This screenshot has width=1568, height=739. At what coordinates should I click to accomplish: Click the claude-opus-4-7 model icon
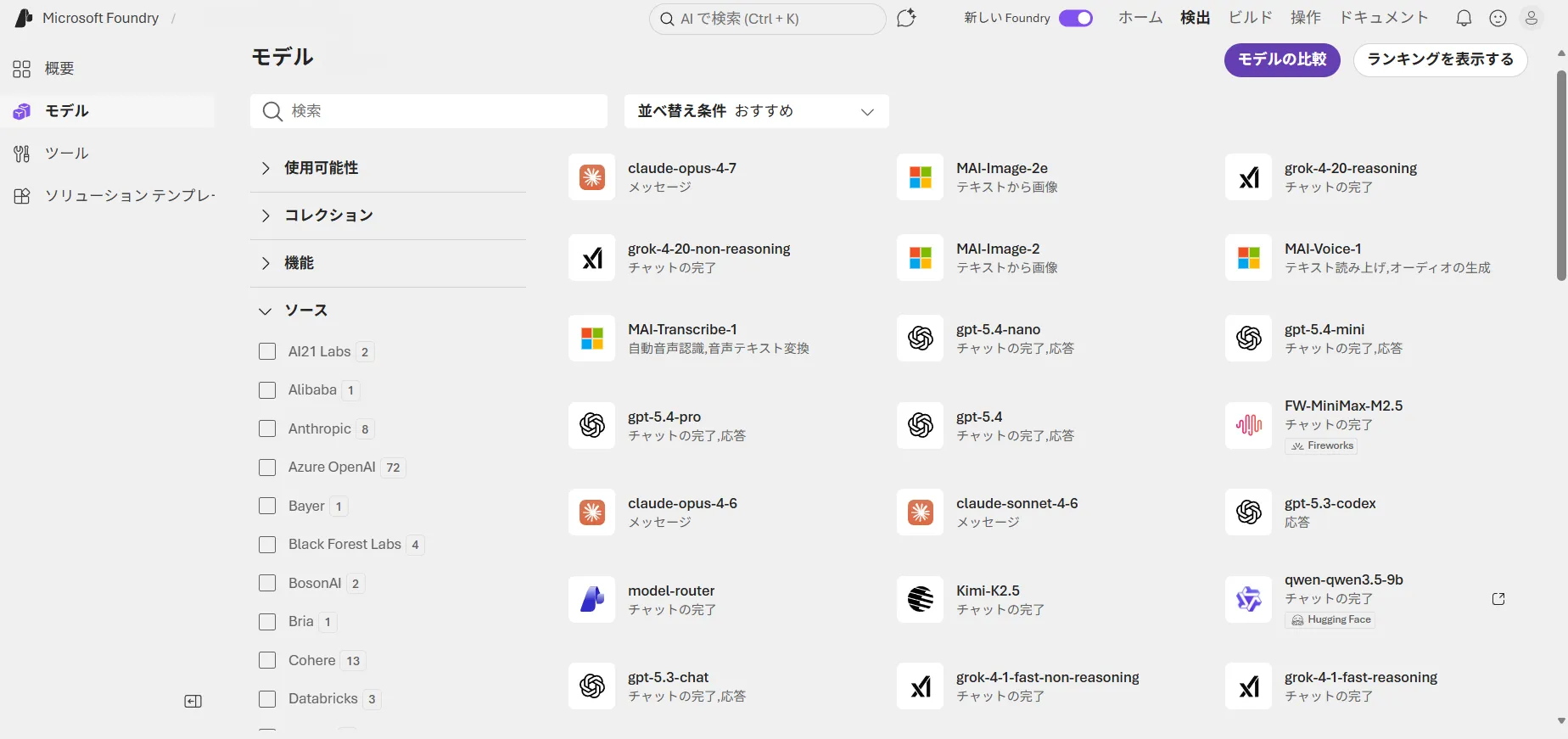[x=592, y=176]
